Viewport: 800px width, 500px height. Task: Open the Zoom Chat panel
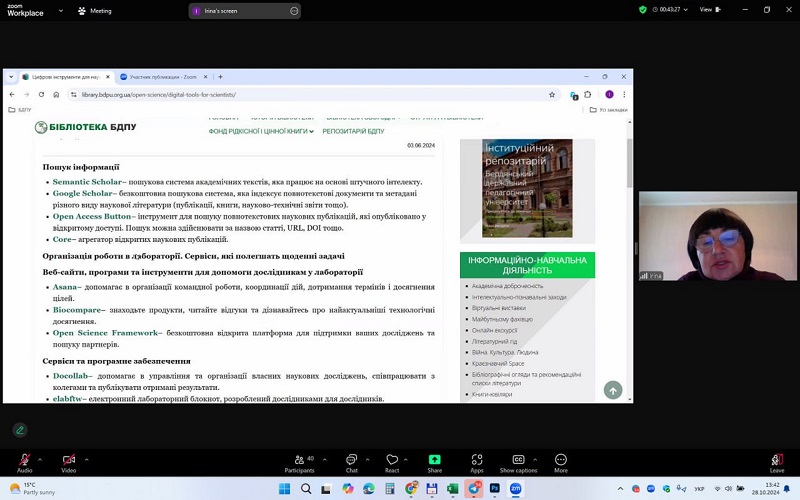(352, 462)
